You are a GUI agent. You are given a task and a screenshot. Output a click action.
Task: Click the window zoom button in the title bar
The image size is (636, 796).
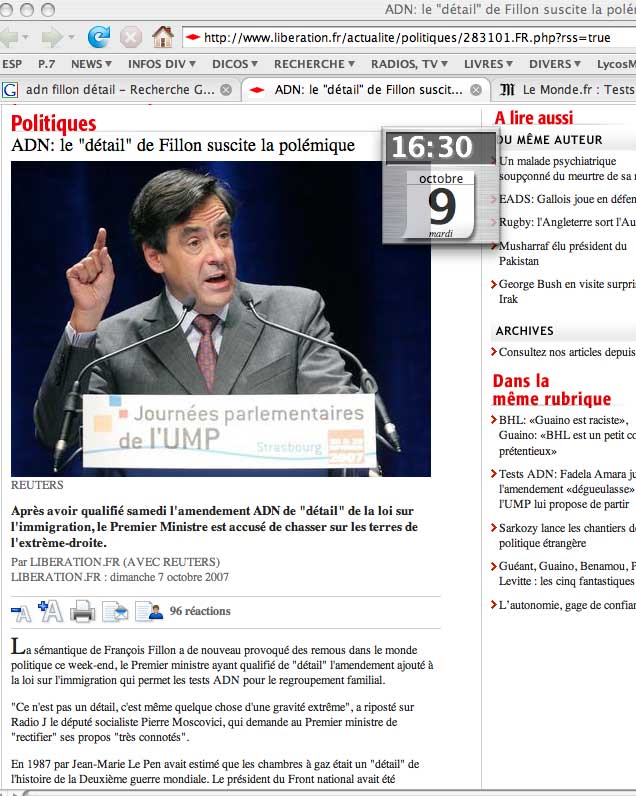coord(48,10)
